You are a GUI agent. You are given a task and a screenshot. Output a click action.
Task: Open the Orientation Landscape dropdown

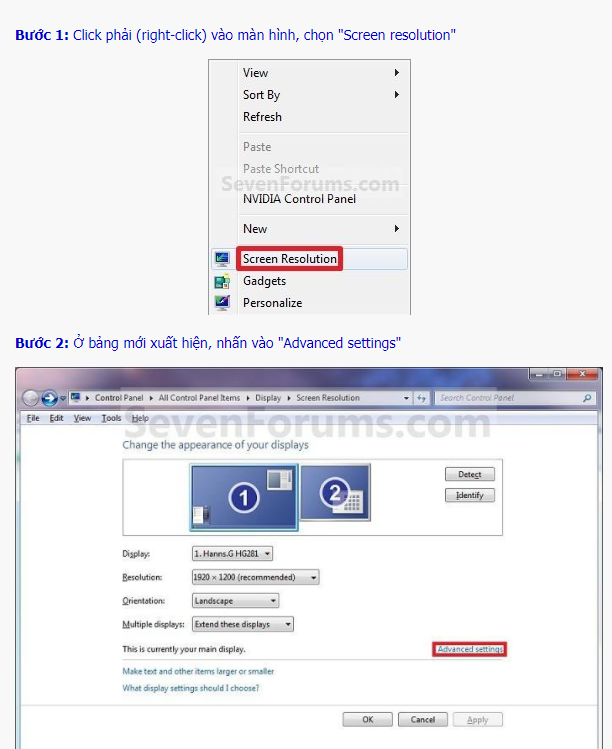(x=235, y=601)
